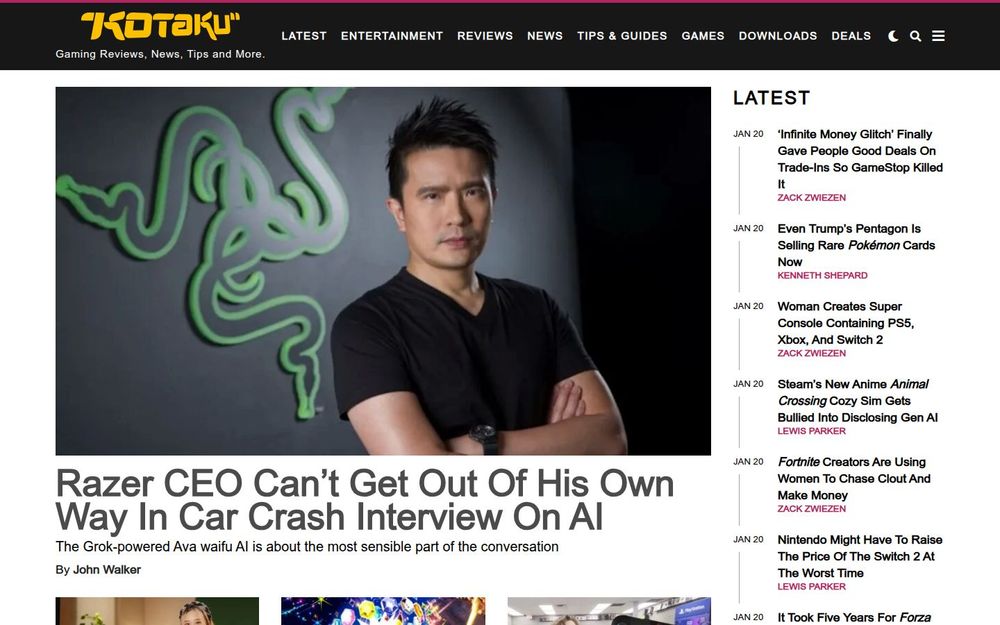
Task: Toggle dark mode moon icon
Action: coord(893,36)
